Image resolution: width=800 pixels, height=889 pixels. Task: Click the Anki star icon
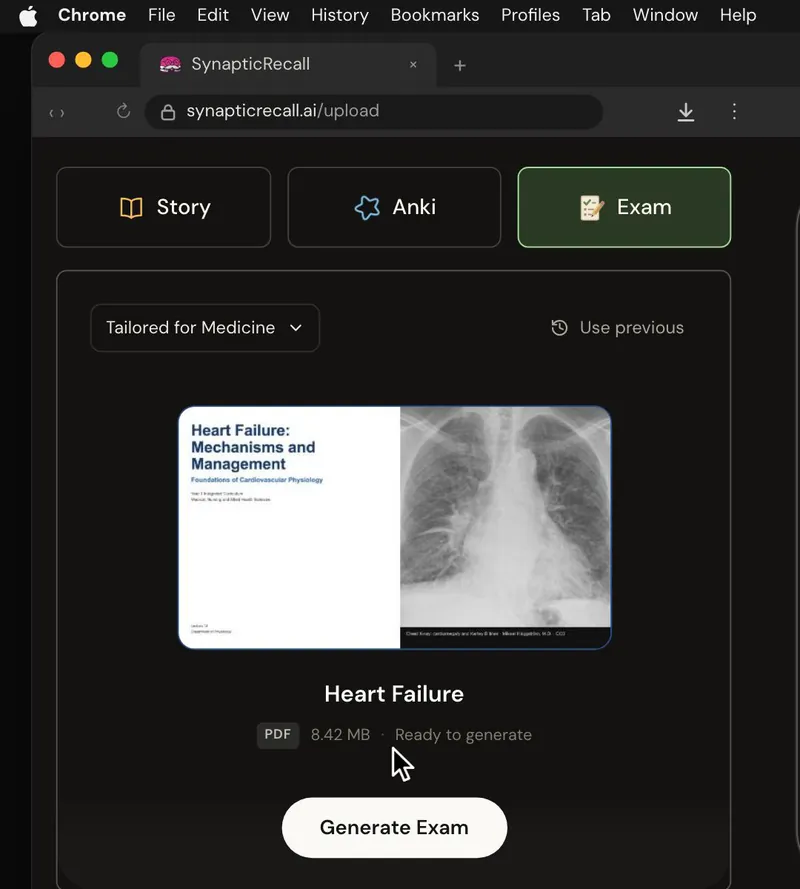pos(367,208)
